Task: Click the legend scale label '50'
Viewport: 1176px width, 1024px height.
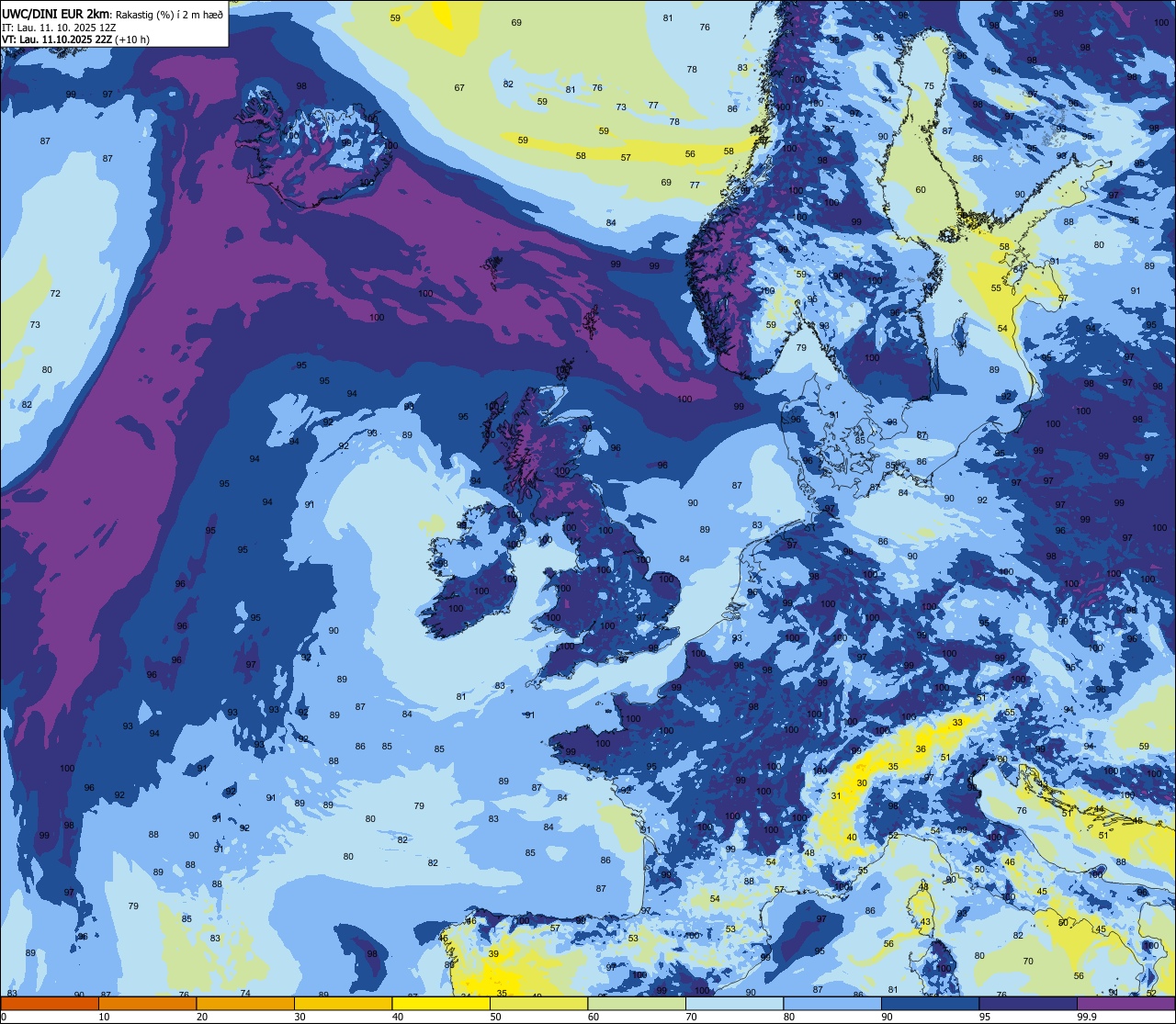Action: 495,1017
